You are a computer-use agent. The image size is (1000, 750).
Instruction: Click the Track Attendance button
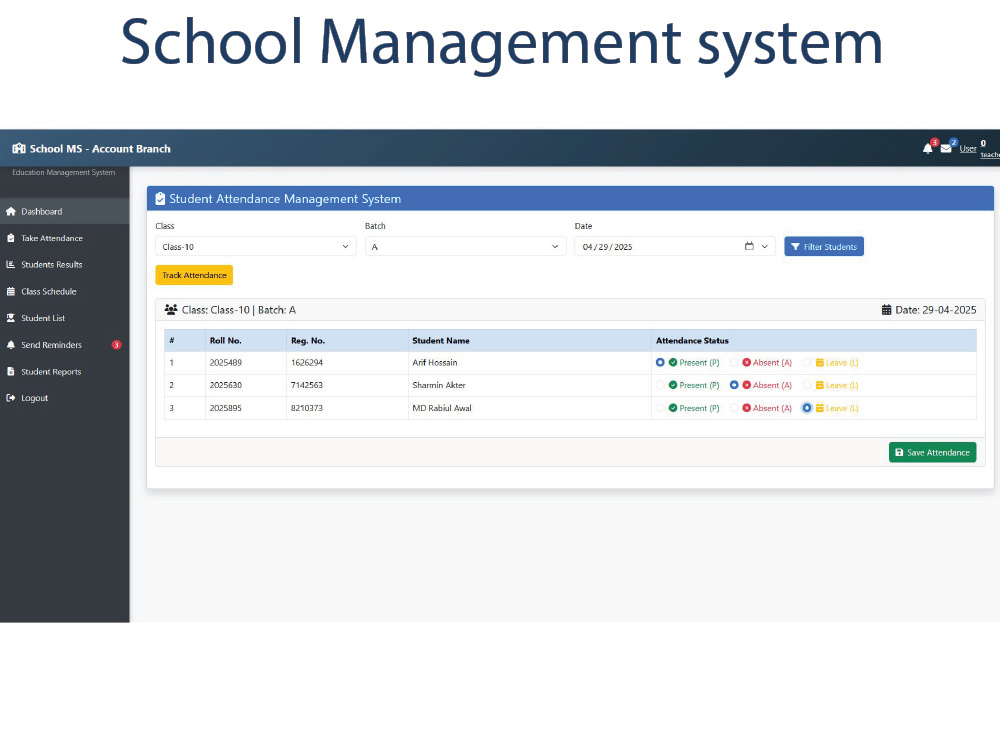[194, 275]
